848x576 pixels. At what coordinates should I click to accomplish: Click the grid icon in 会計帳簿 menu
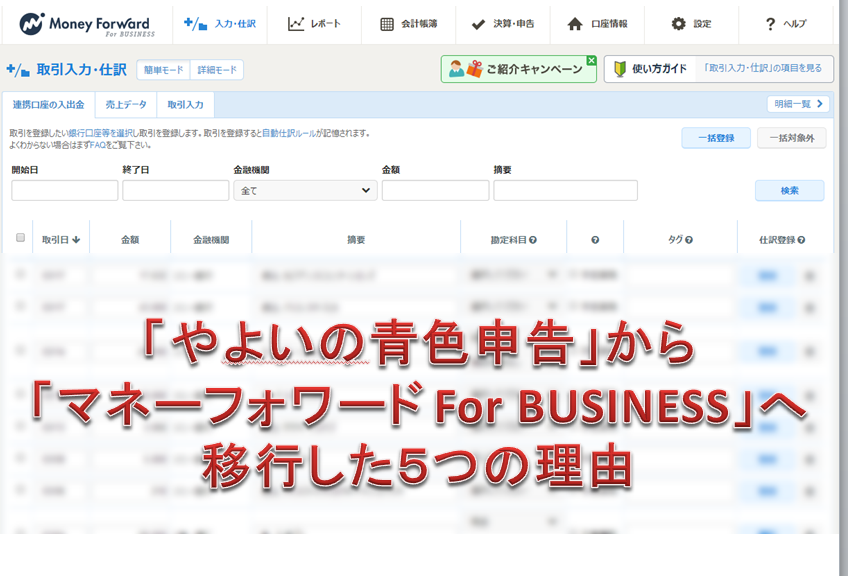pyautogui.click(x=387, y=24)
